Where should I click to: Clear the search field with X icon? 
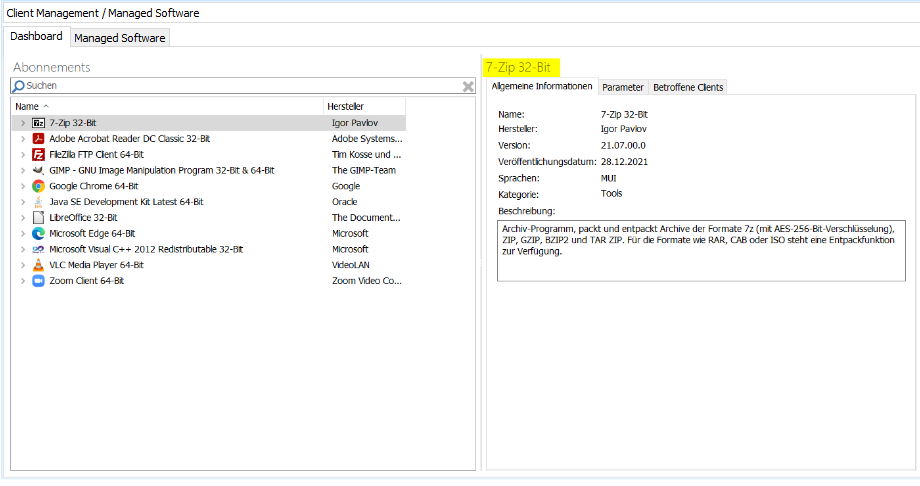tap(467, 87)
